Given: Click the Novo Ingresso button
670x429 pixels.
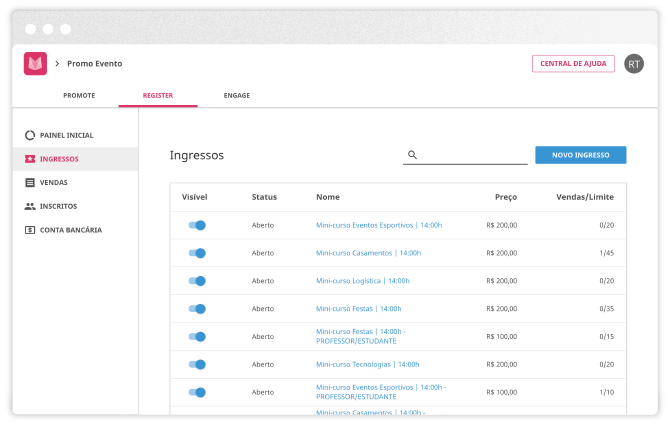Looking at the screenshot, I should click(581, 155).
